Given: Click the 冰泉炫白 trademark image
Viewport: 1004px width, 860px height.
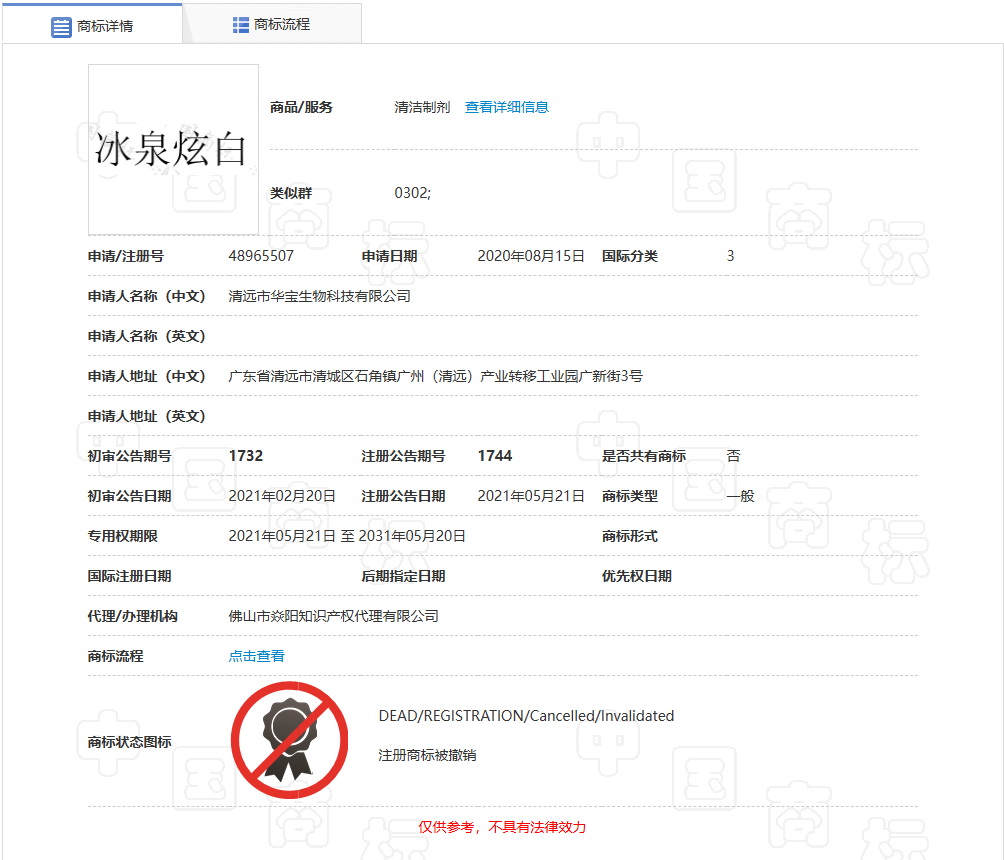Looking at the screenshot, I should click(173, 149).
